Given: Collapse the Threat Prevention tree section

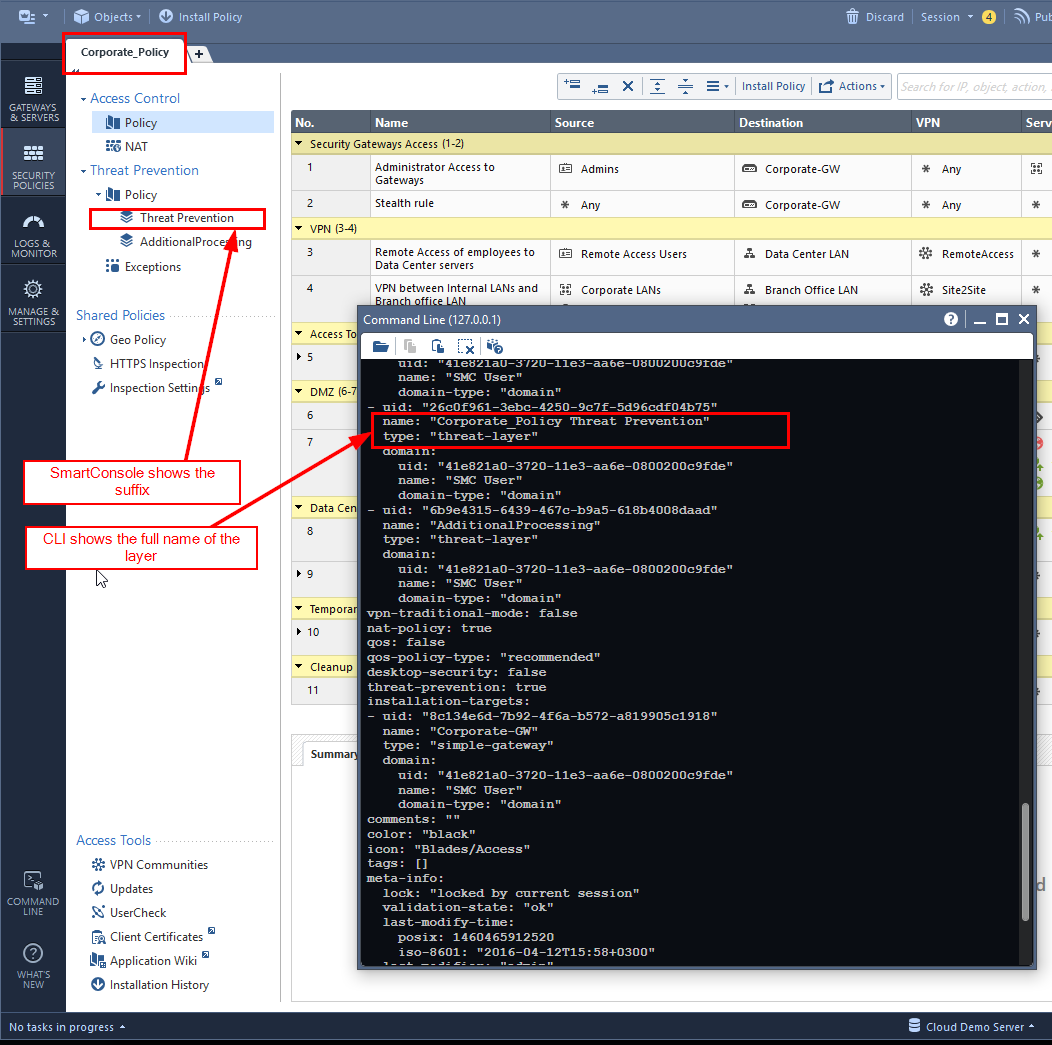Looking at the screenshot, I should coord(83,171).
